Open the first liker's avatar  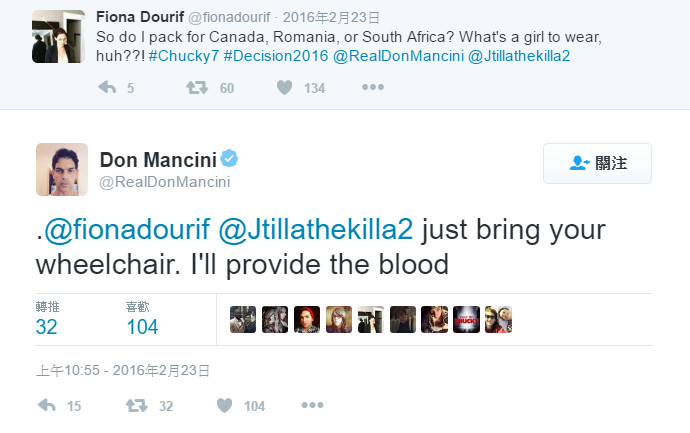click(243, 319)
